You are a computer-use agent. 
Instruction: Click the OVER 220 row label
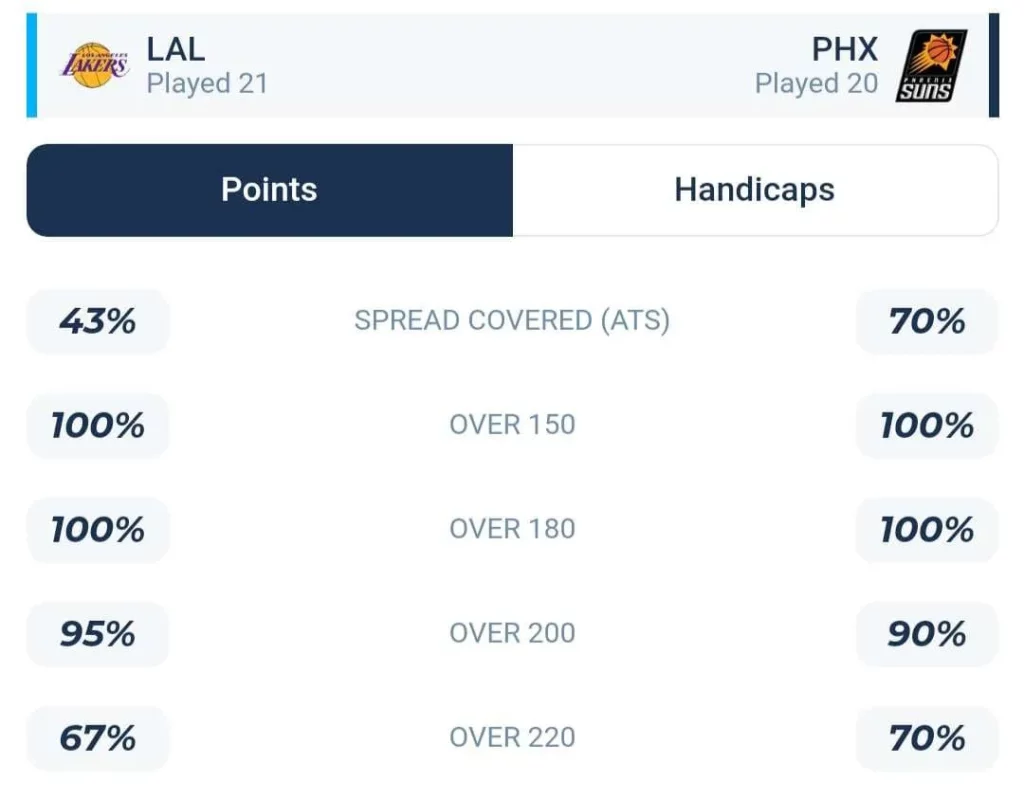click(x=512, y=738)
